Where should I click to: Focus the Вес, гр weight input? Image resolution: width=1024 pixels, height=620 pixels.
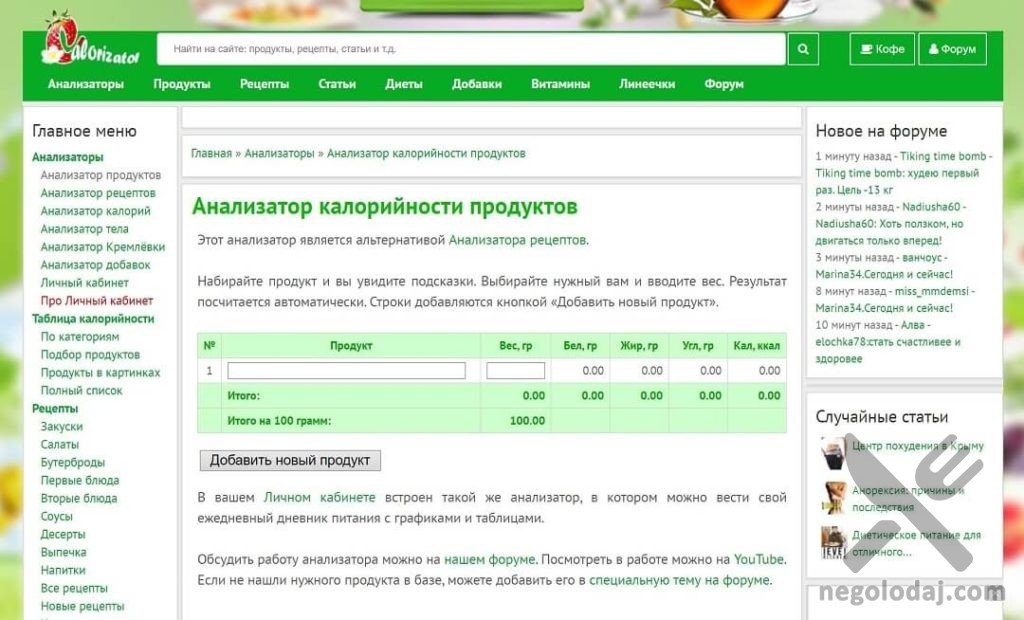point(515,370)
